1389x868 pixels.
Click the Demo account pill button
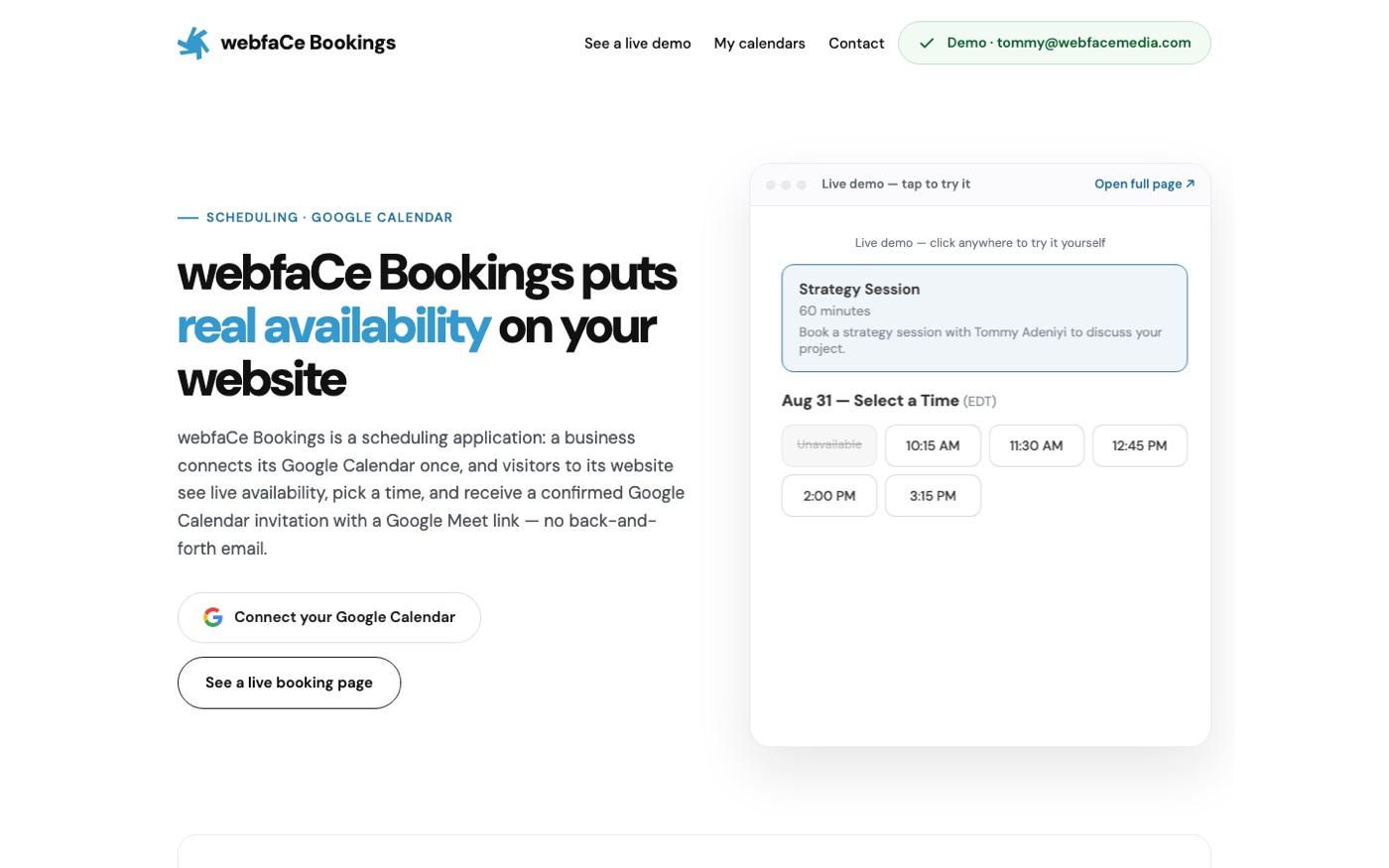[x=1055, y=43]
